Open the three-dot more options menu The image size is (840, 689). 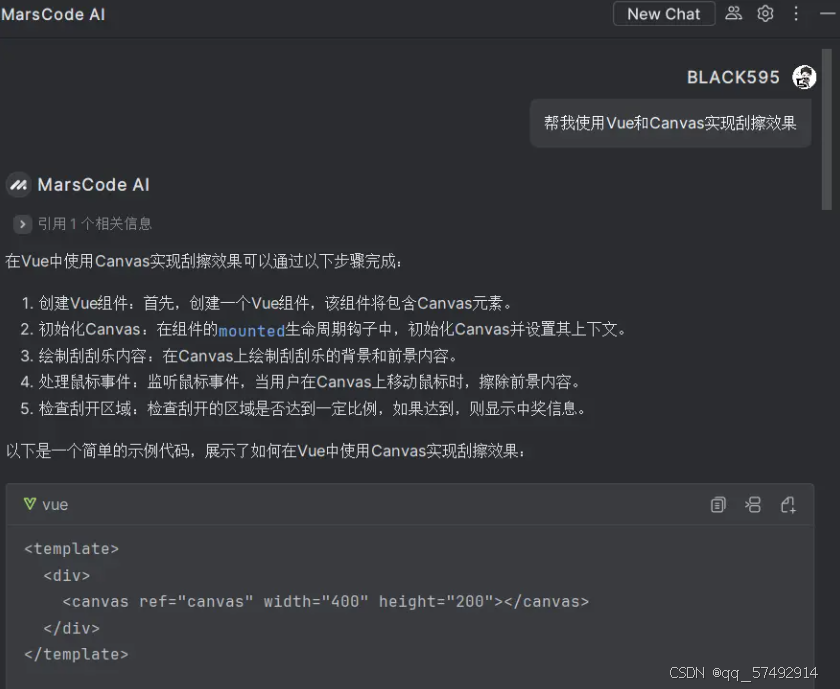click(796, 13)
